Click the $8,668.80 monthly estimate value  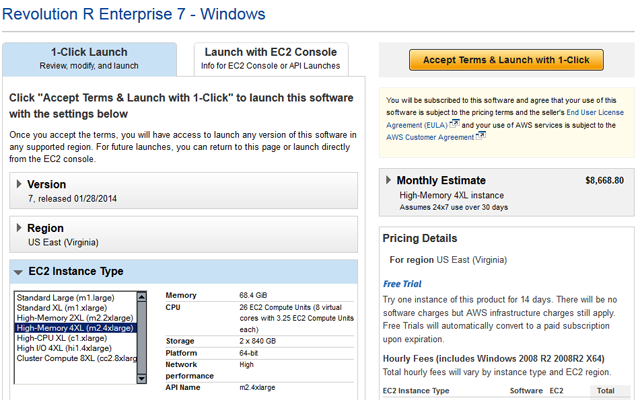[604, 180]
